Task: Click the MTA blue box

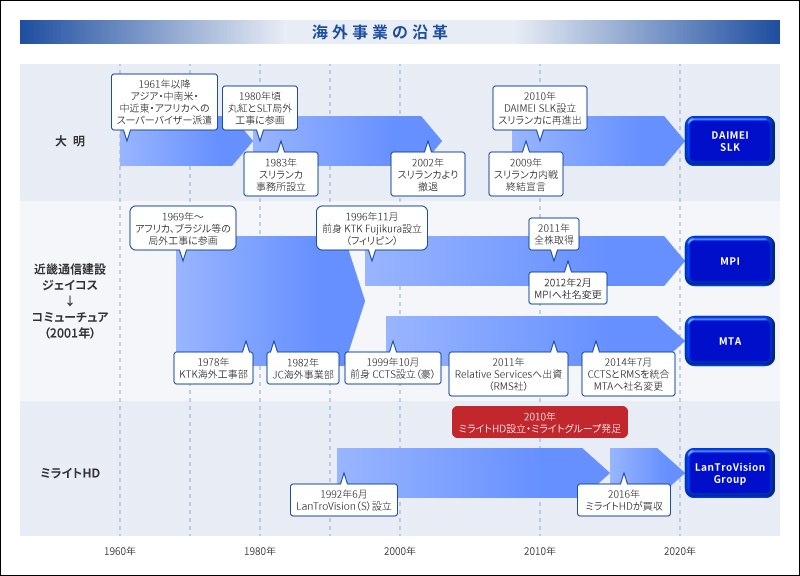Action: coord(730,341)
